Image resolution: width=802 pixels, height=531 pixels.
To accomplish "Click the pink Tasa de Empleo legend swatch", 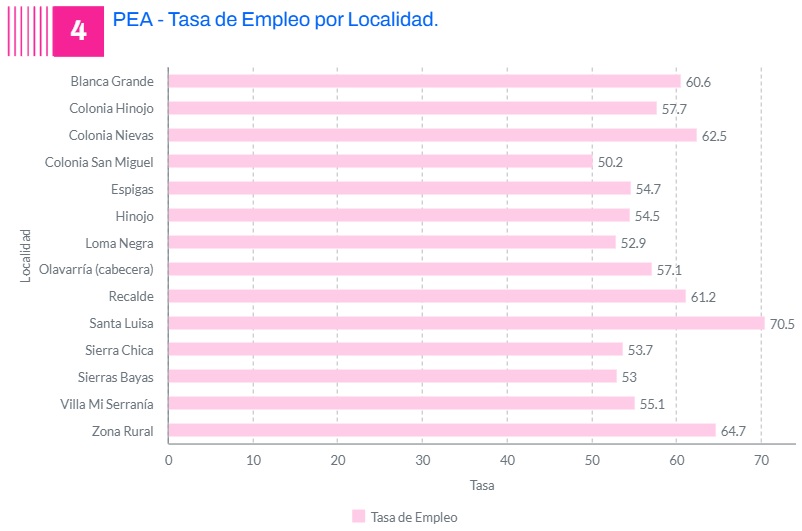I will click(x=358, y=516).
